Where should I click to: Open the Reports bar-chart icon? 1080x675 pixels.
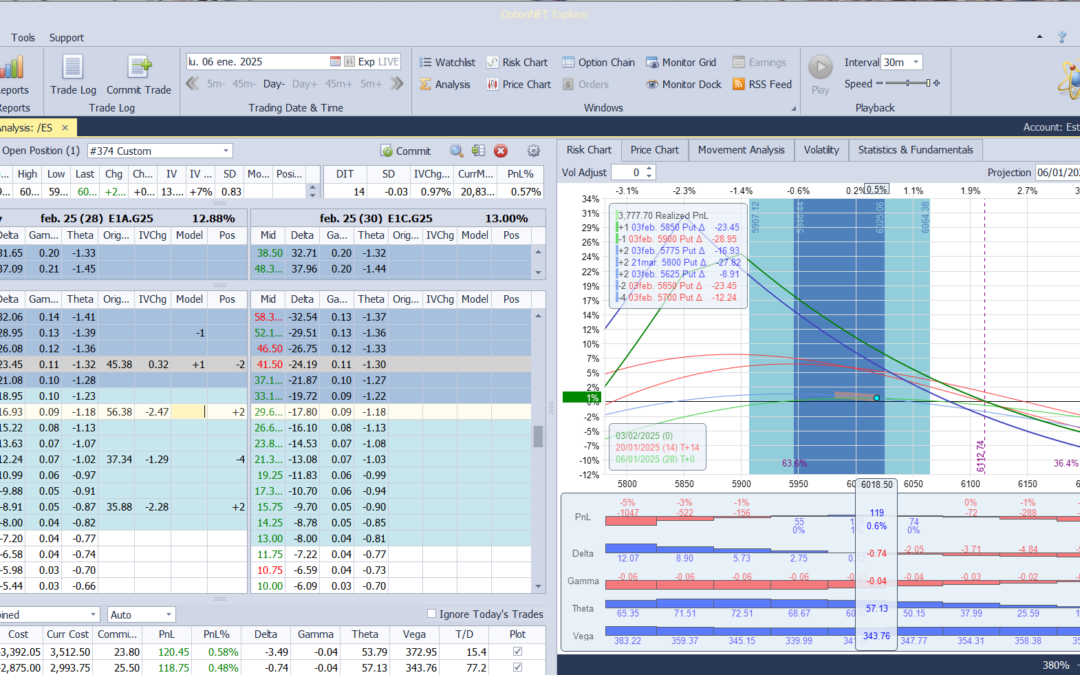tap(12, 68)
